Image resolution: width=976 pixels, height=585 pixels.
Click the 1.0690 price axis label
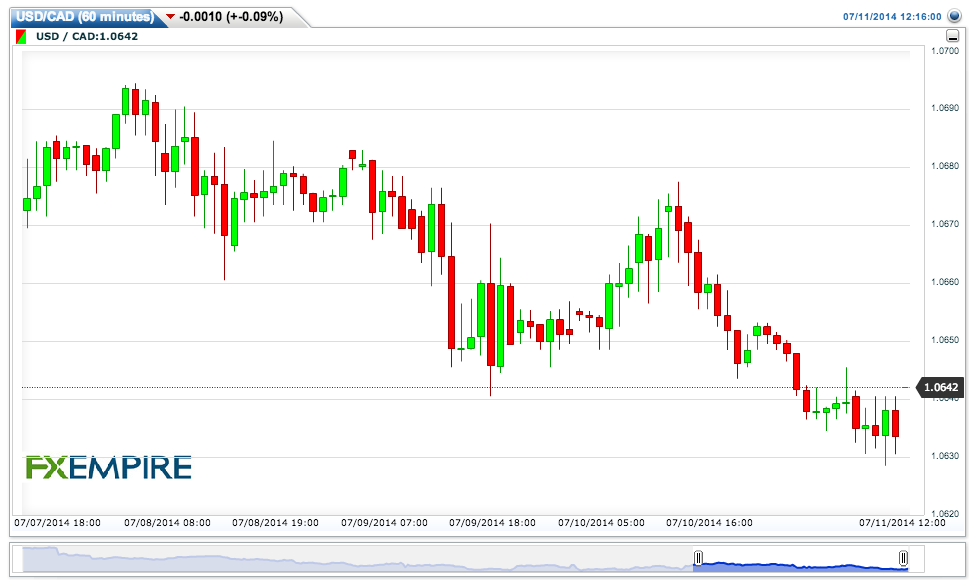(945, 108)
